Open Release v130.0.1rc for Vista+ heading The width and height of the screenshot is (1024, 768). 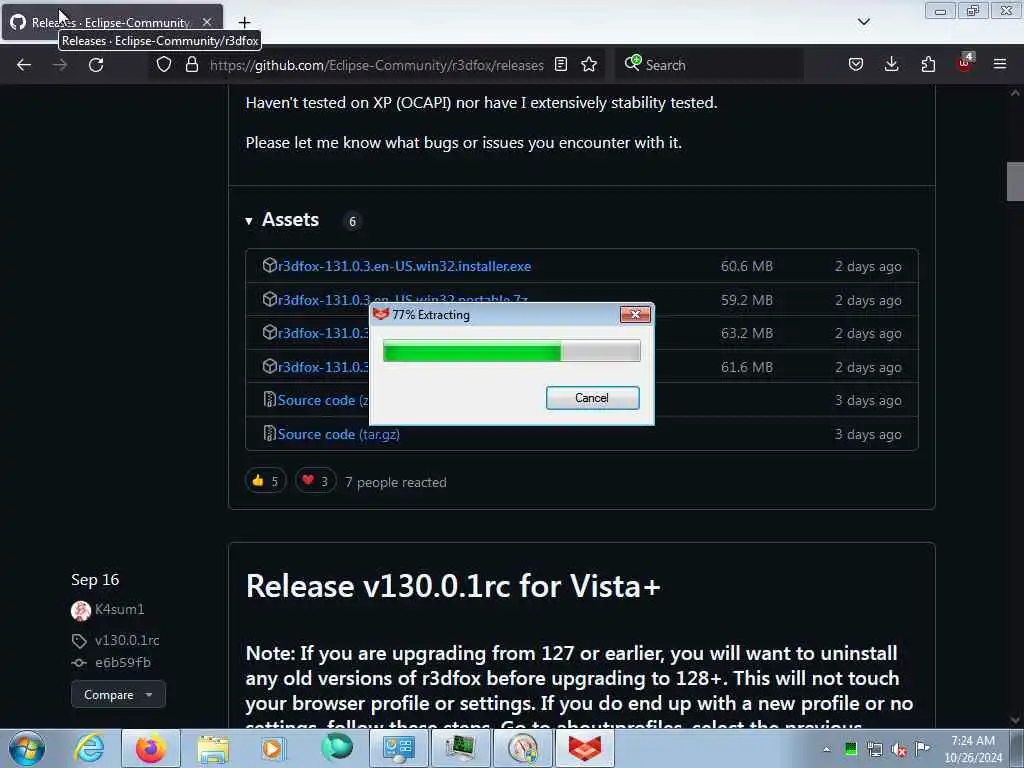pyautogui.click(x=453, y=586)
